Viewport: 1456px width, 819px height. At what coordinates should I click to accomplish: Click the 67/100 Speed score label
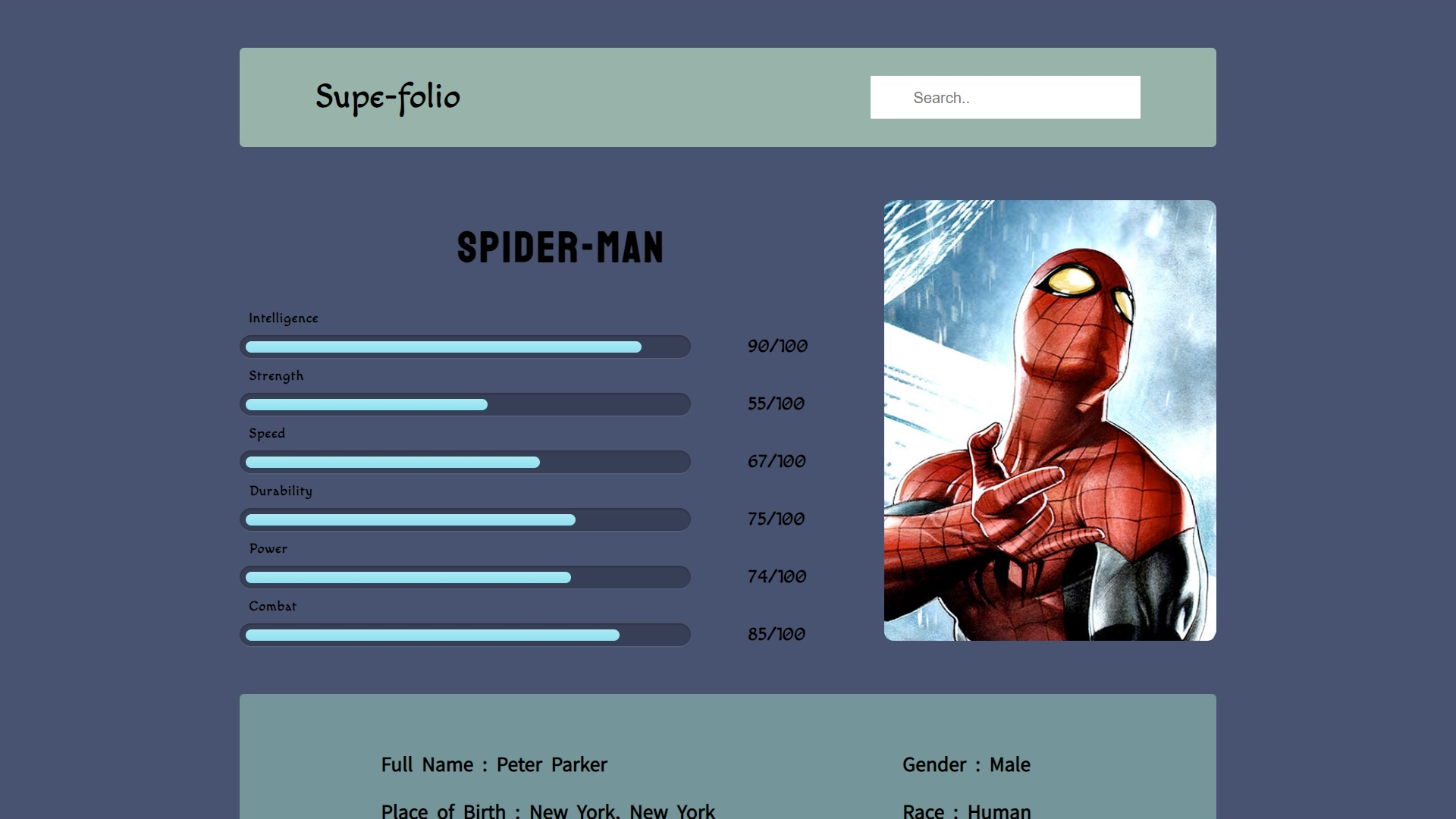[x=775, y=461]
